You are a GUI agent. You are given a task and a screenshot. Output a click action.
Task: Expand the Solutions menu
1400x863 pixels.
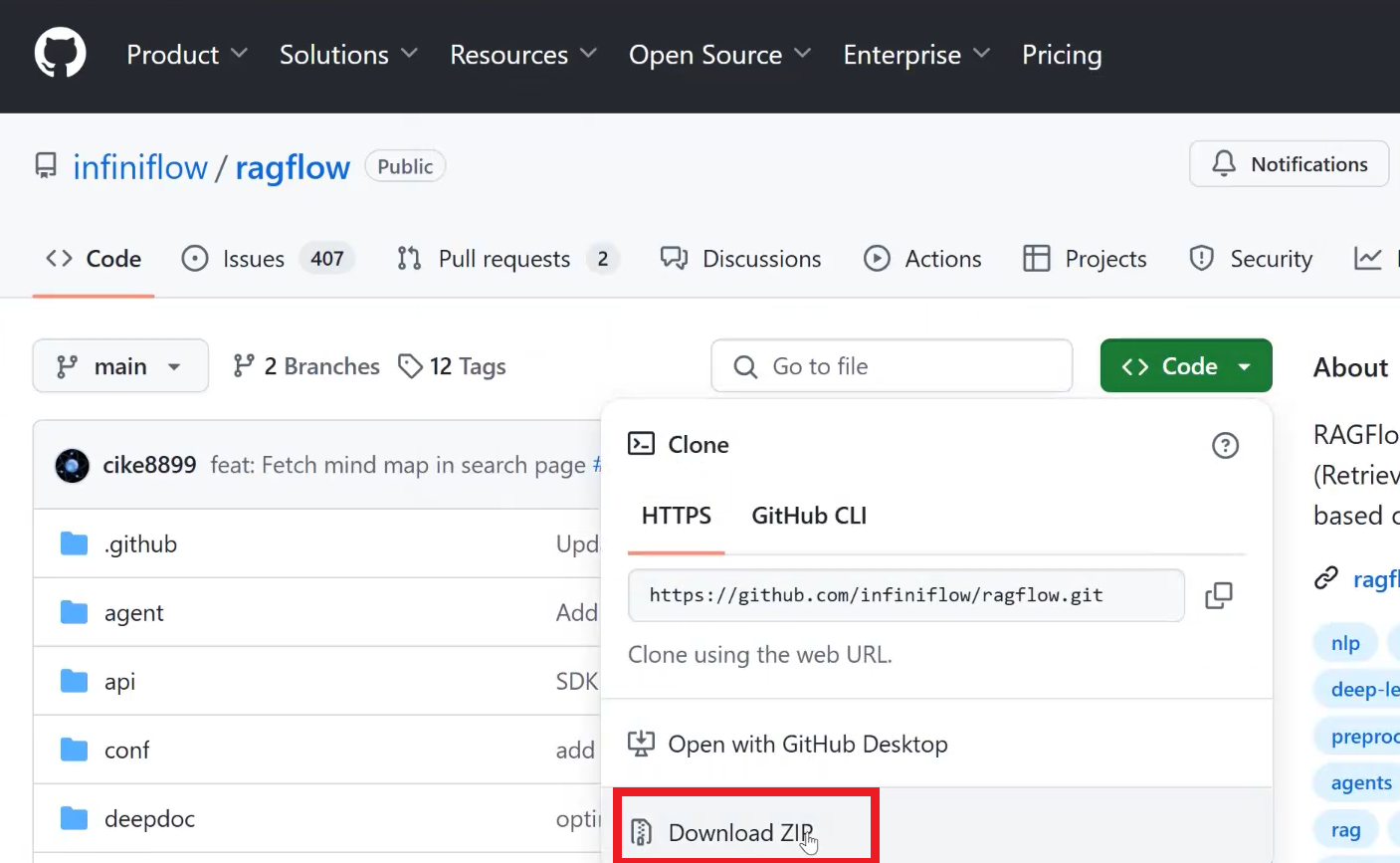point(348,55)
